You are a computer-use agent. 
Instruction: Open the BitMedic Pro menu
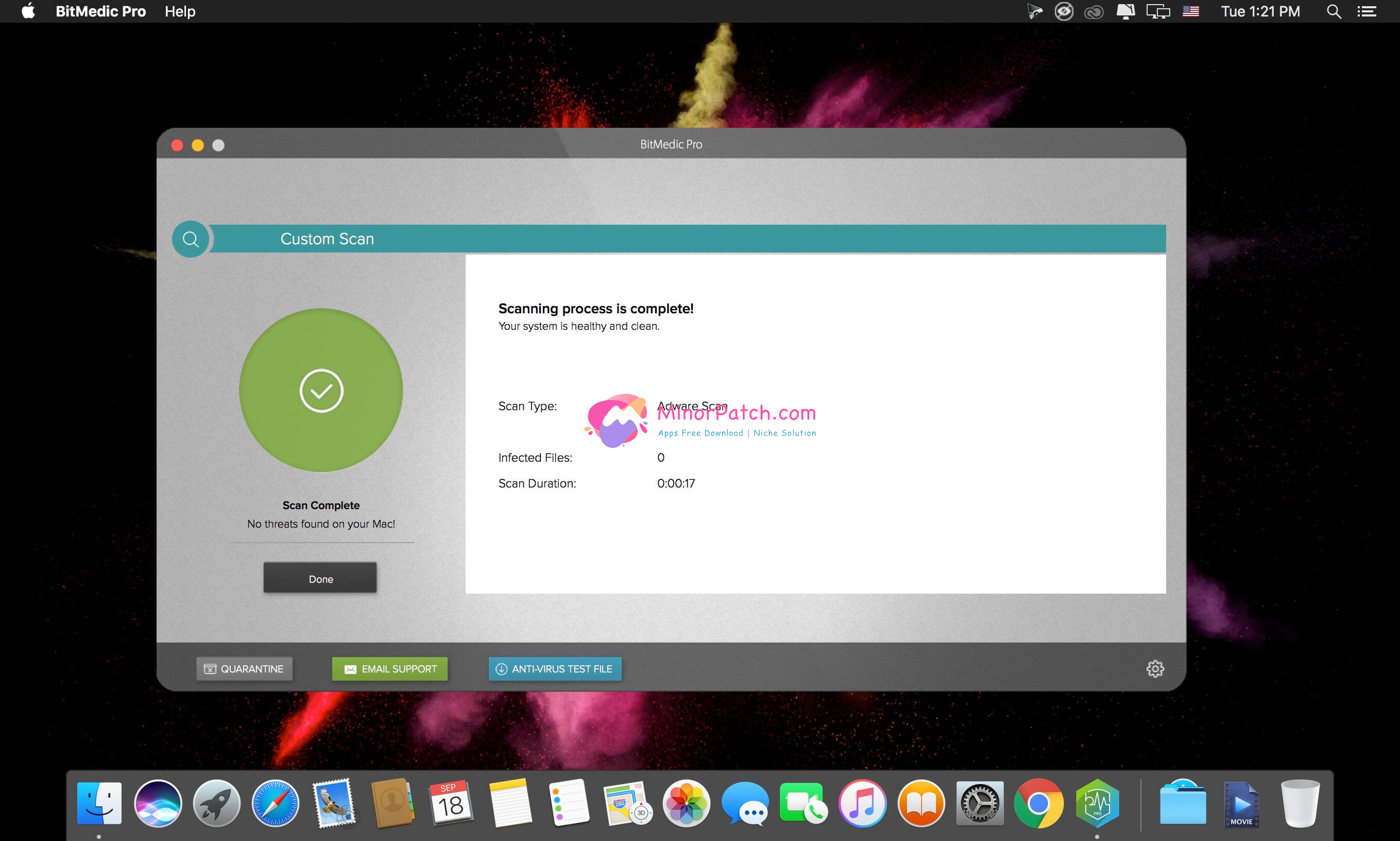100,11
